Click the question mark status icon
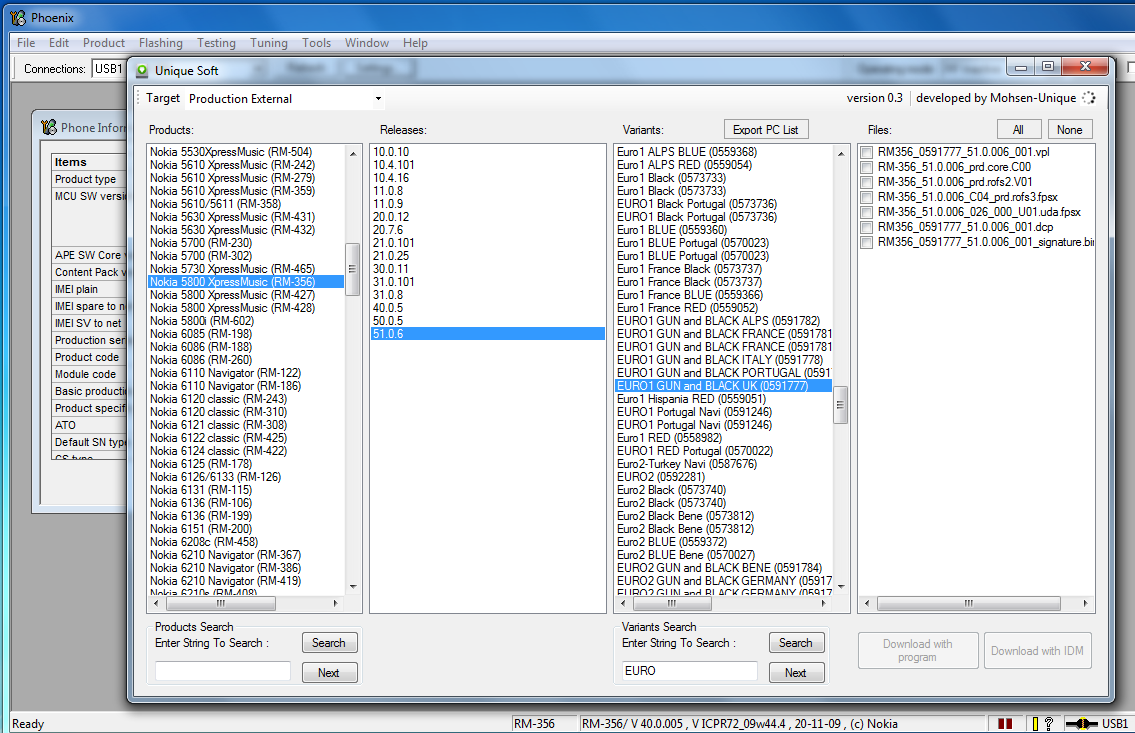This screenshot has width=1135, height=733. [x=1048, y=723]
